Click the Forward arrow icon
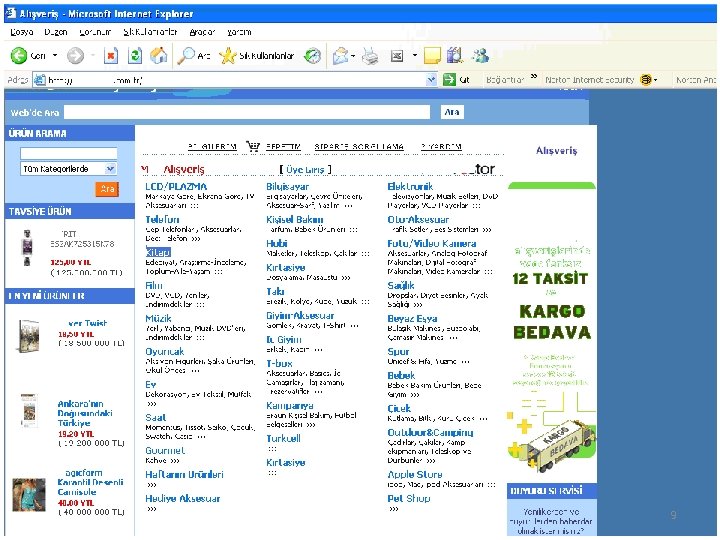 pos(75,56)
